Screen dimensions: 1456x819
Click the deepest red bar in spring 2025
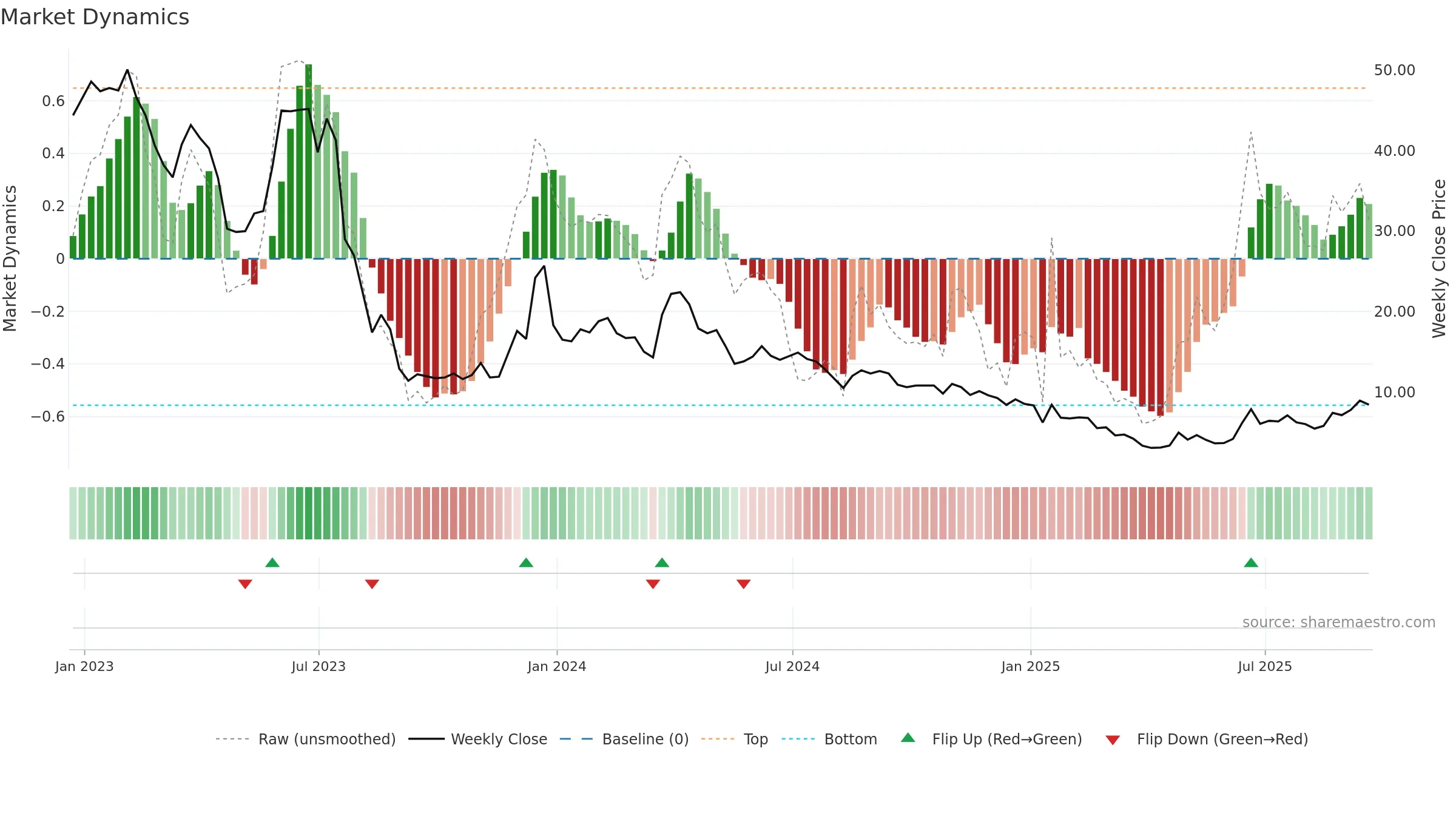click(1160, 337)
